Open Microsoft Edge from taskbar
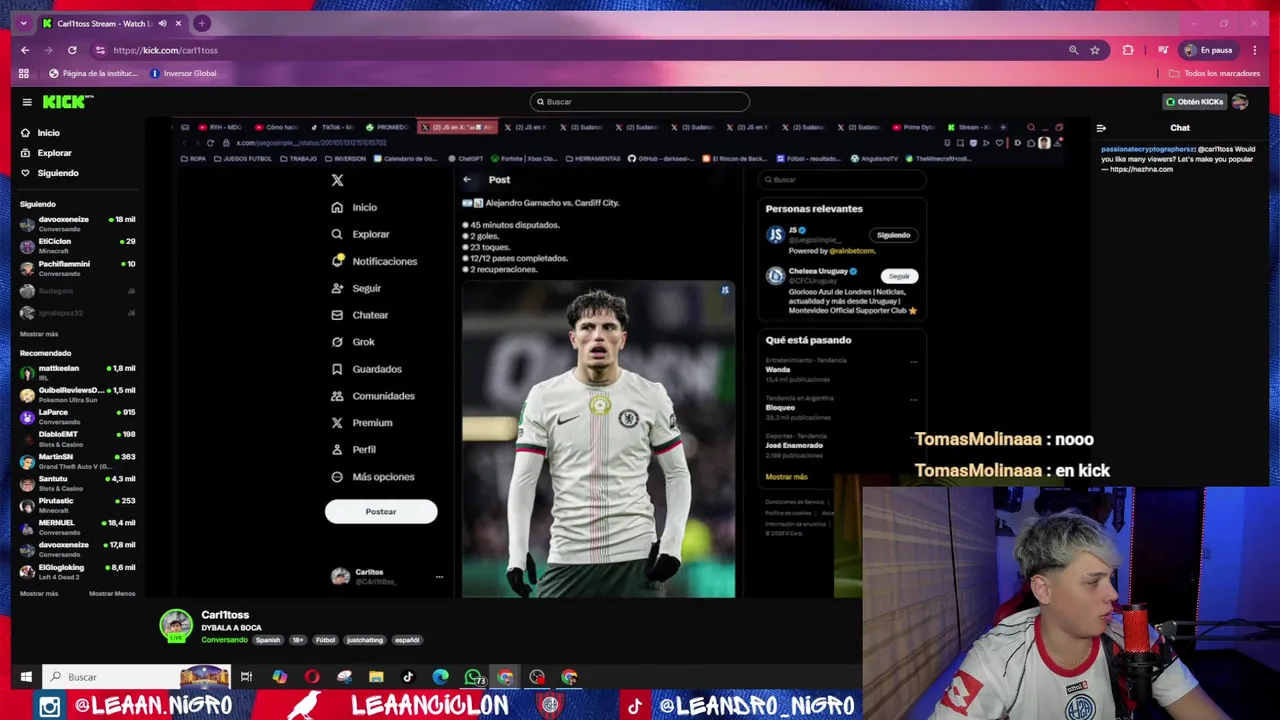 pos(440,677)
